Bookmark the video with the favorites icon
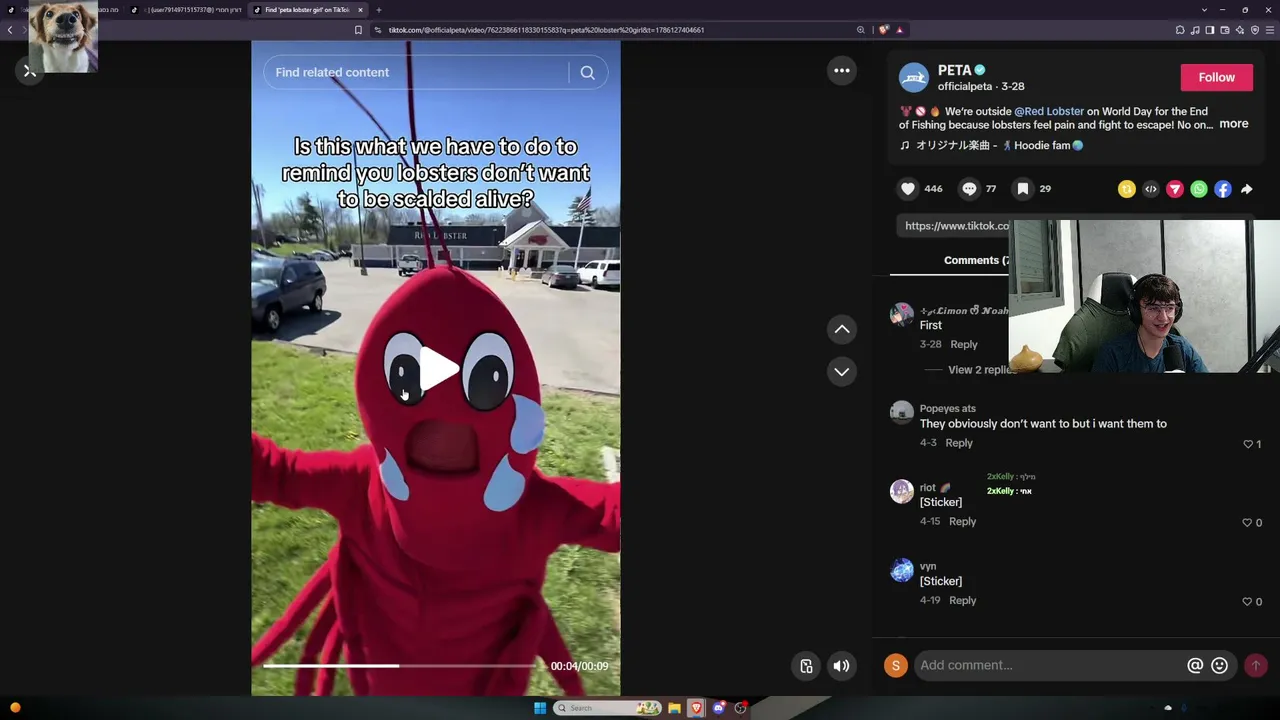Screen dimensions: 1280x720 point(1022,188)
